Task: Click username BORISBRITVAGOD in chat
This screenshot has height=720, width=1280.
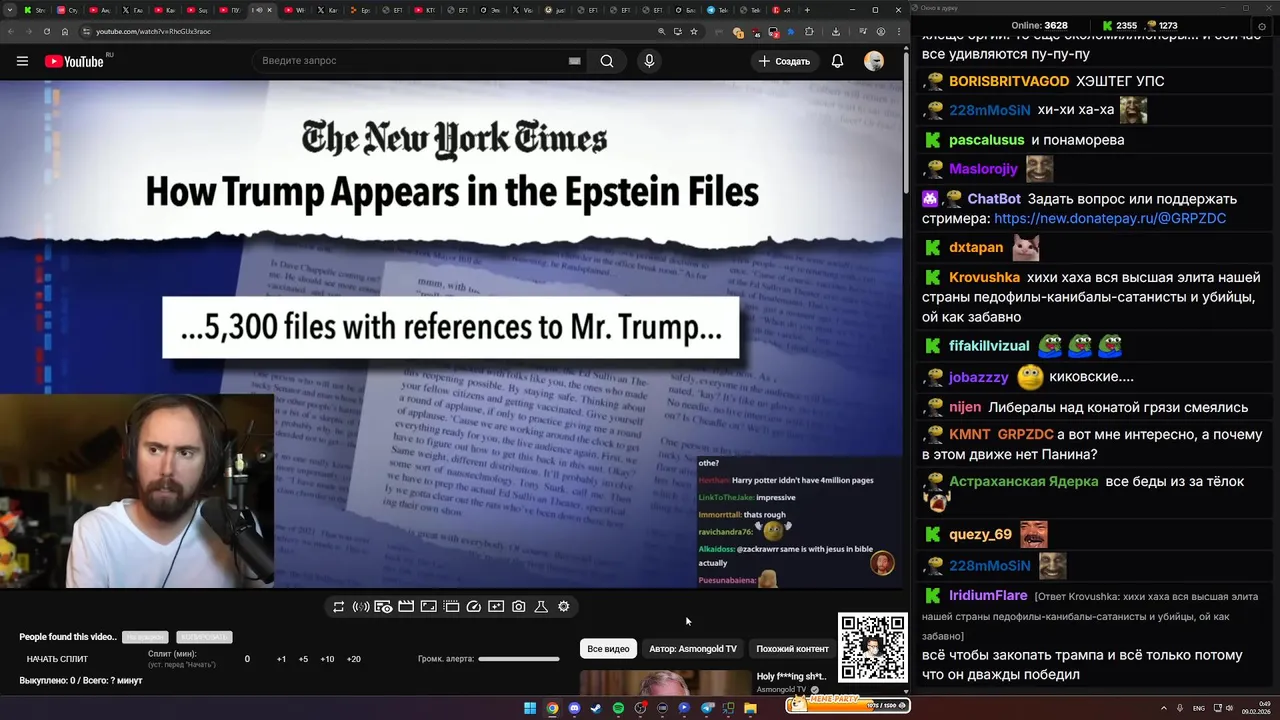Action: click(x=1009, y=81)
